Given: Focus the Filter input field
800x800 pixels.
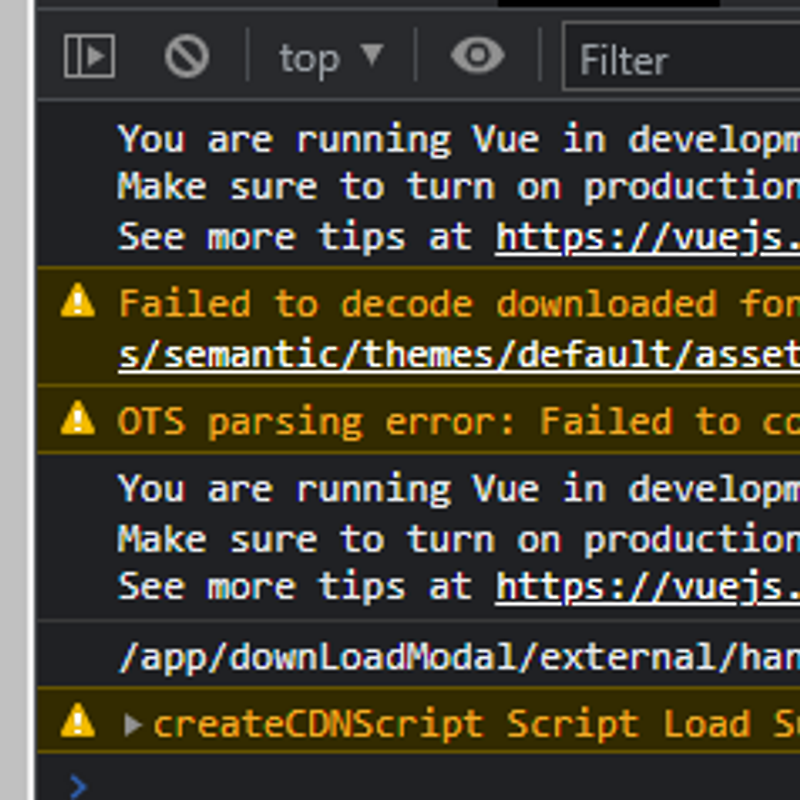Looking at the screenshot, I should tap(681, 57).
